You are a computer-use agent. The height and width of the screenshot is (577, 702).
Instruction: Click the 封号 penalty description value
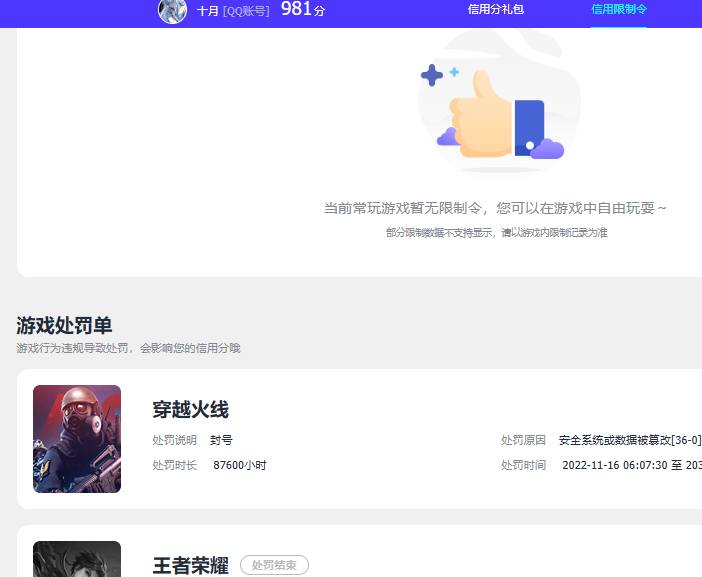coord(221,440)
